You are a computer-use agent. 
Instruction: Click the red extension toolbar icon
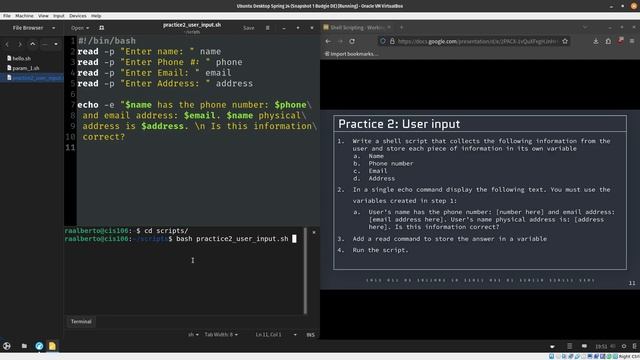[x=620, y=41]
